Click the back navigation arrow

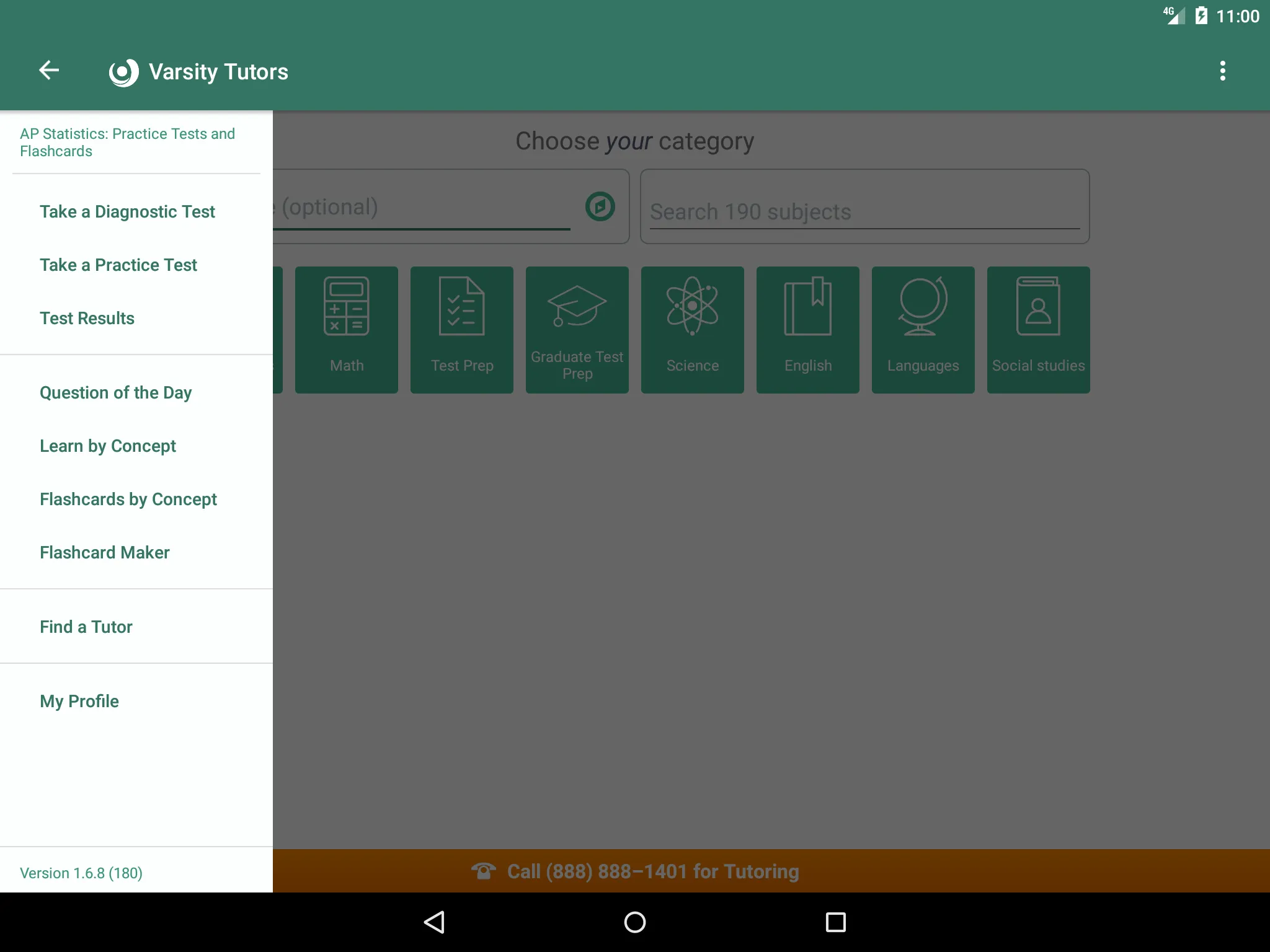pos(50,71)
